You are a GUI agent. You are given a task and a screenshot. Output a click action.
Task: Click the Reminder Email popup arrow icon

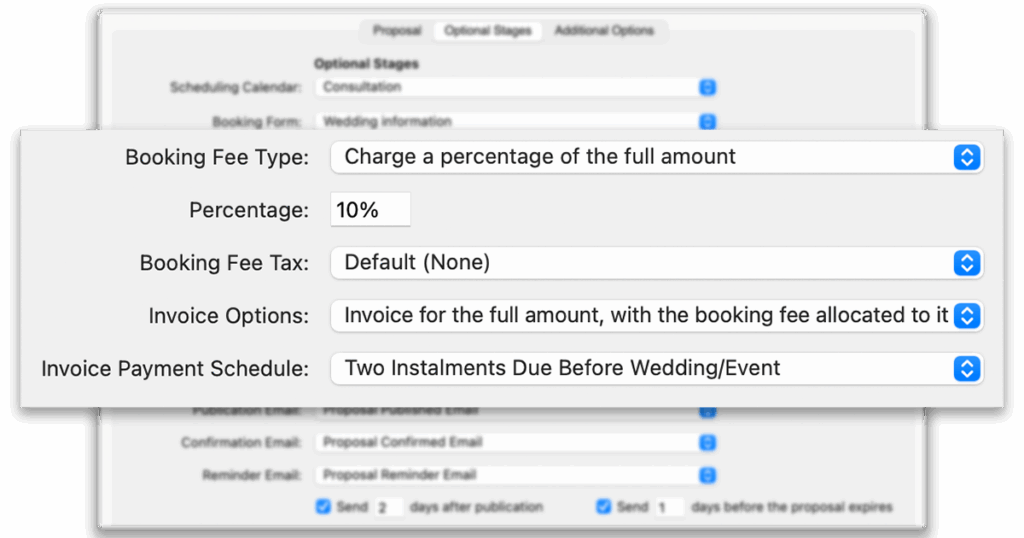707,475
